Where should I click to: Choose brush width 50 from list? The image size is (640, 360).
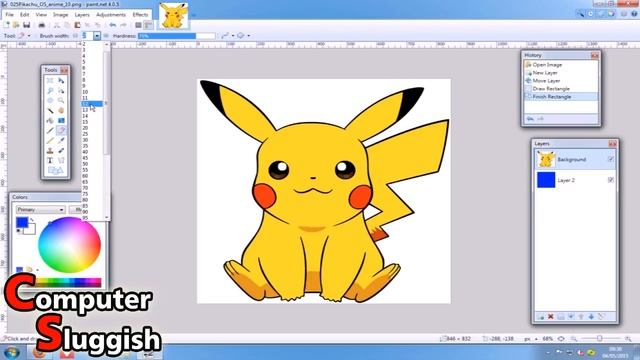tap(92, 164)
